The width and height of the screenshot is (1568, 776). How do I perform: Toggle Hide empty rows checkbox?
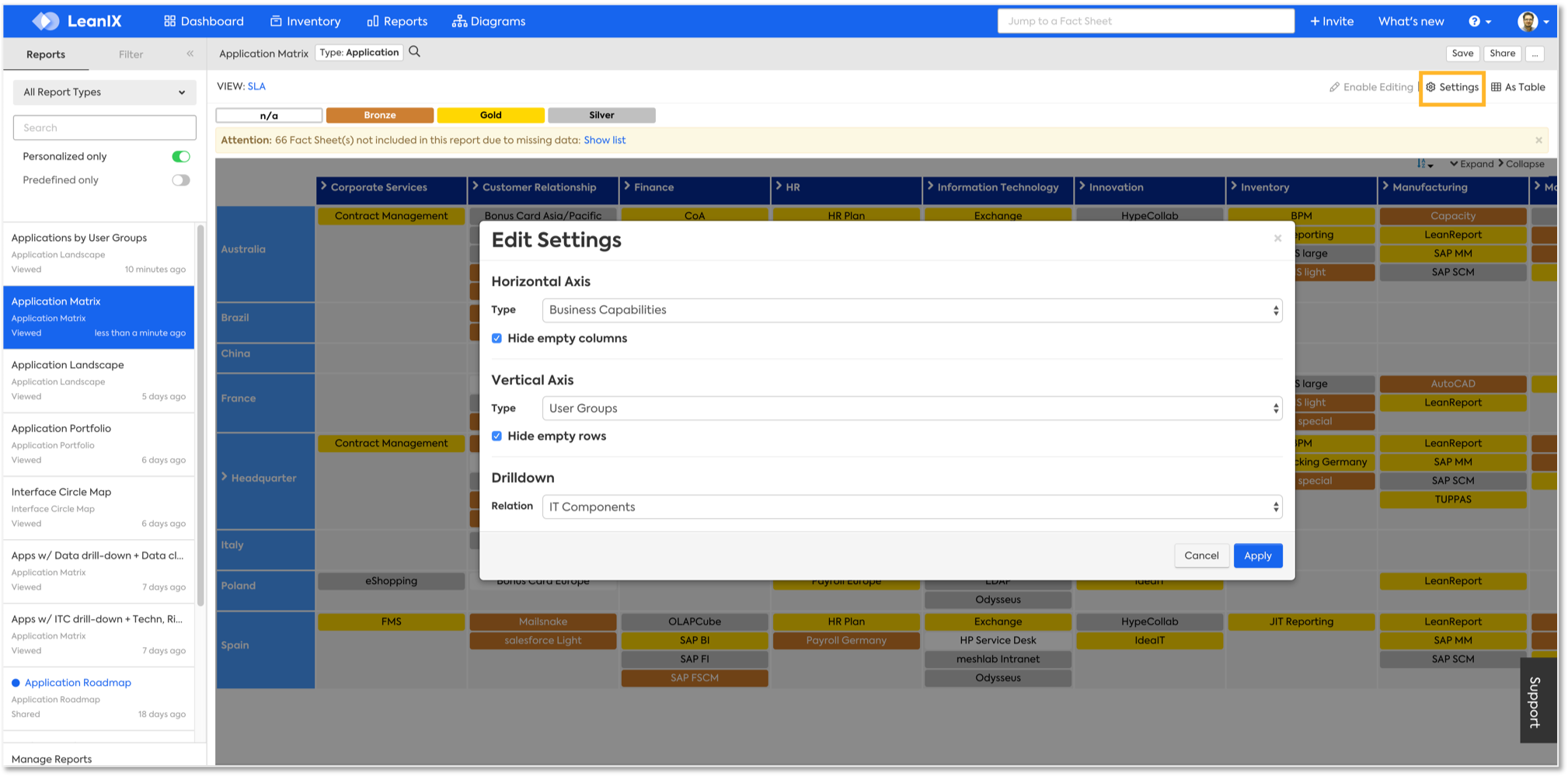click(497, 437)
